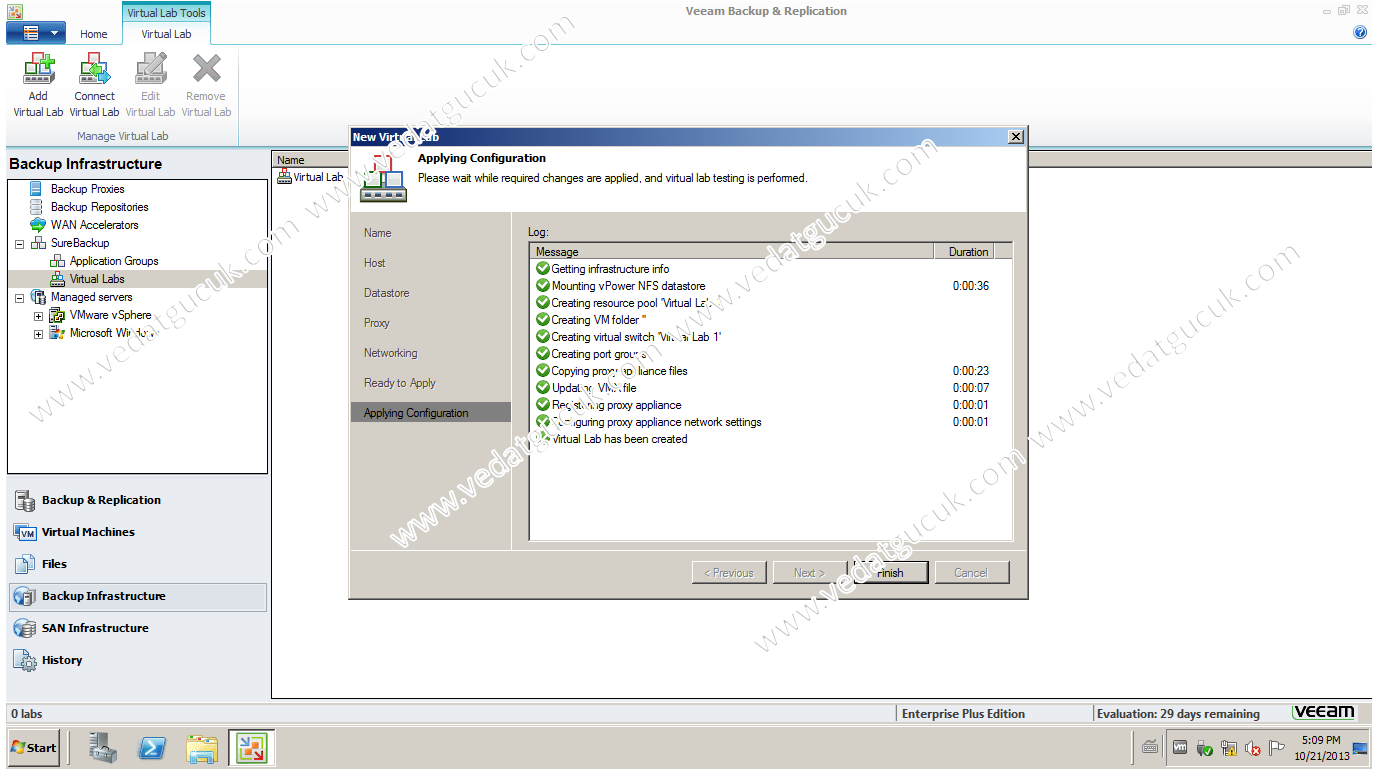
Task: Open SAN Infrastructure navigation pane
Action: [138, 628]
